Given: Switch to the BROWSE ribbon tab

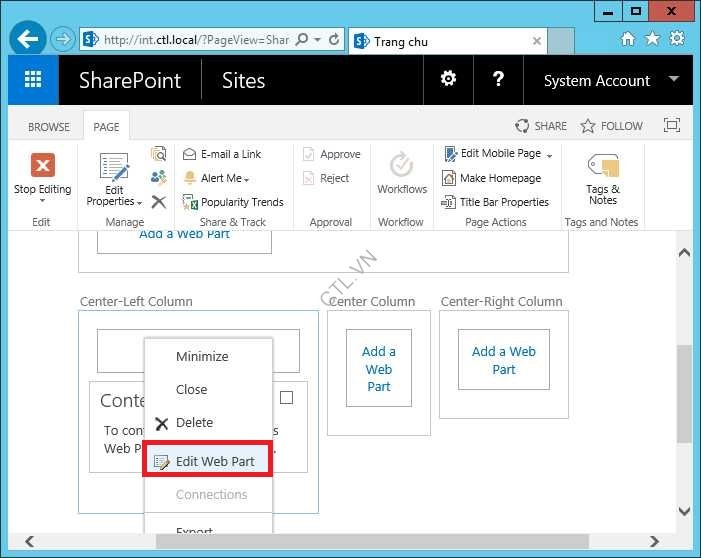Looking at the screenshot, I should [49, 127].
